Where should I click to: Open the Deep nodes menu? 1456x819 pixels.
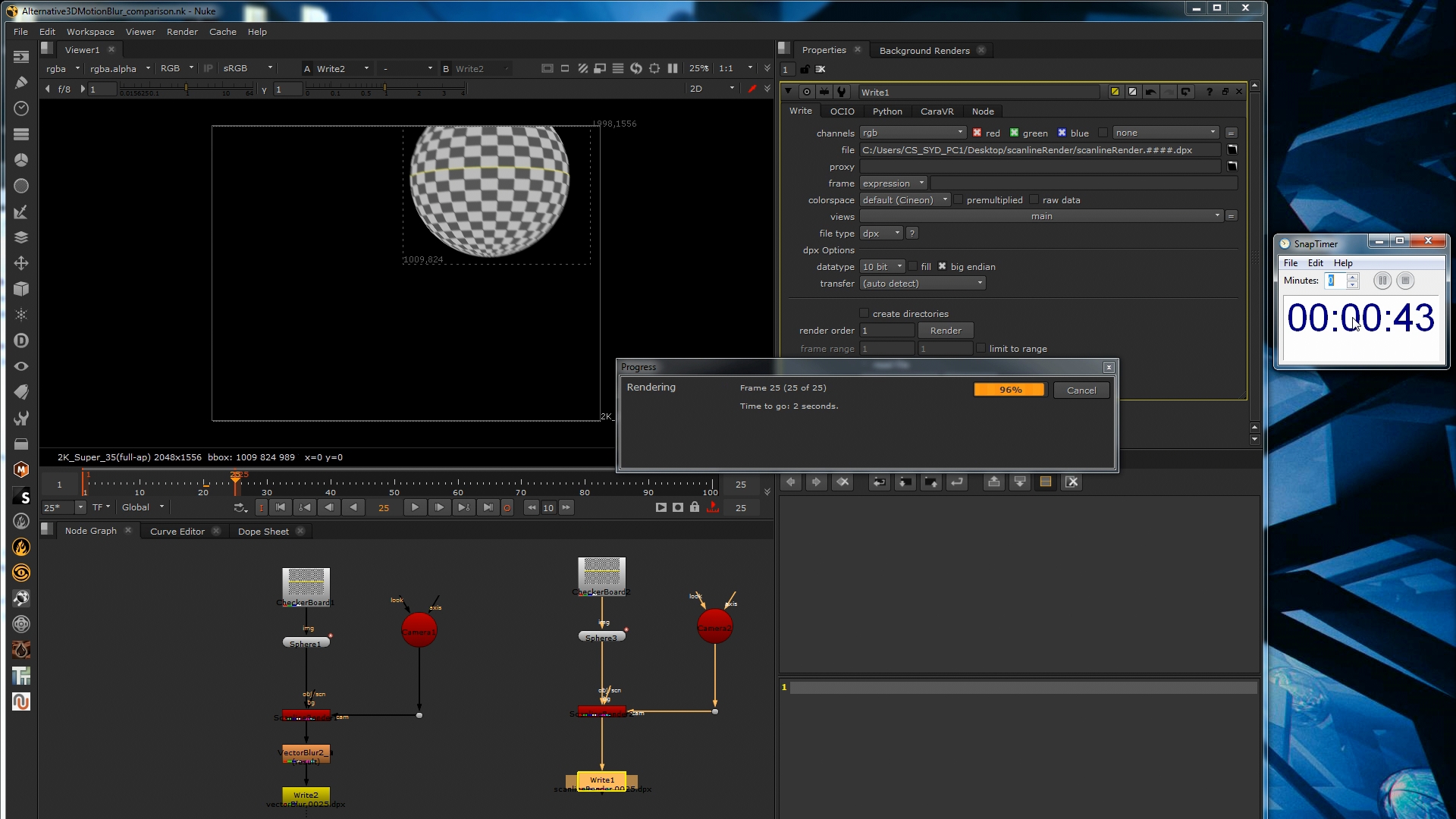(21, 340)
